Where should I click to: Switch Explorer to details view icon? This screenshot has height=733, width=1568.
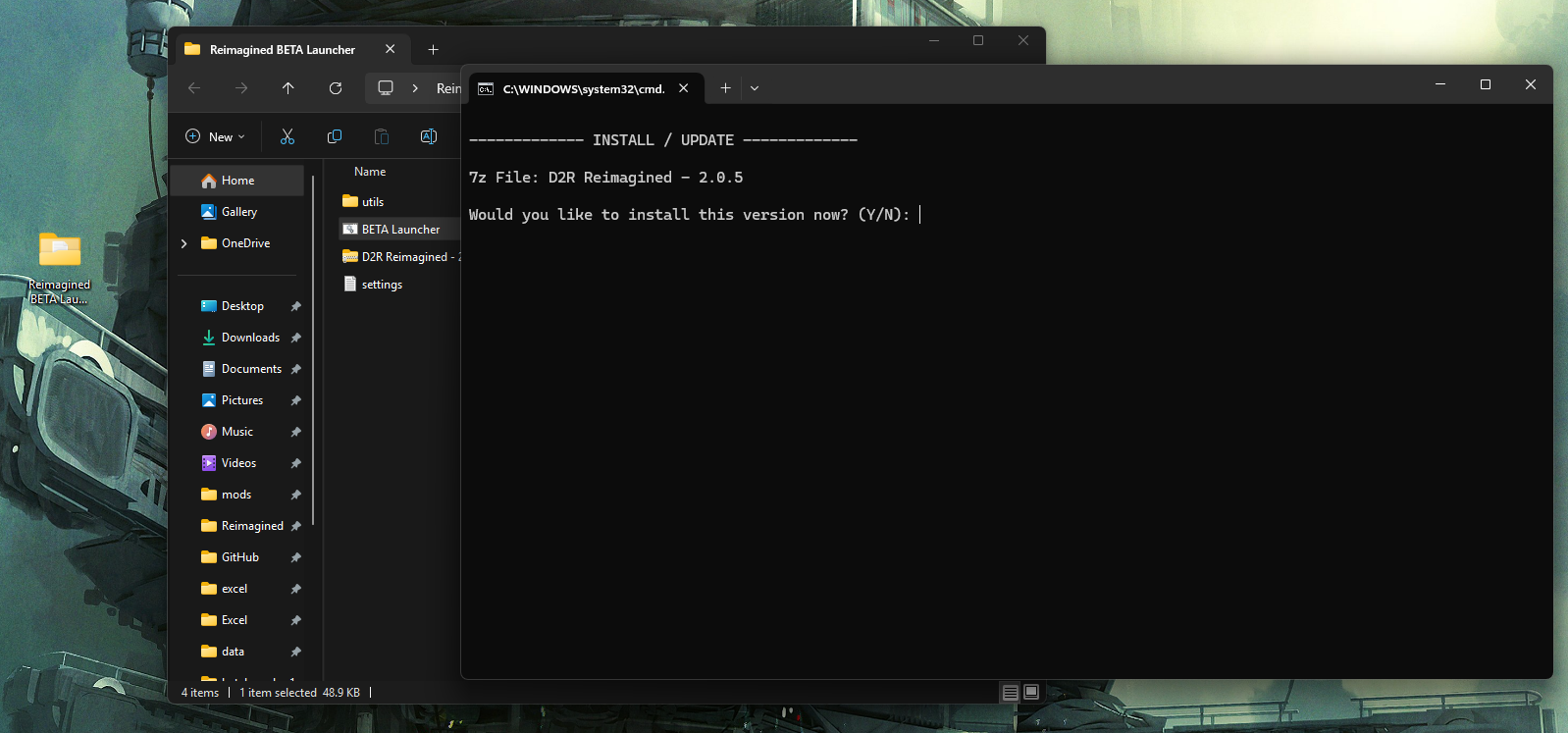[1010, 693]
